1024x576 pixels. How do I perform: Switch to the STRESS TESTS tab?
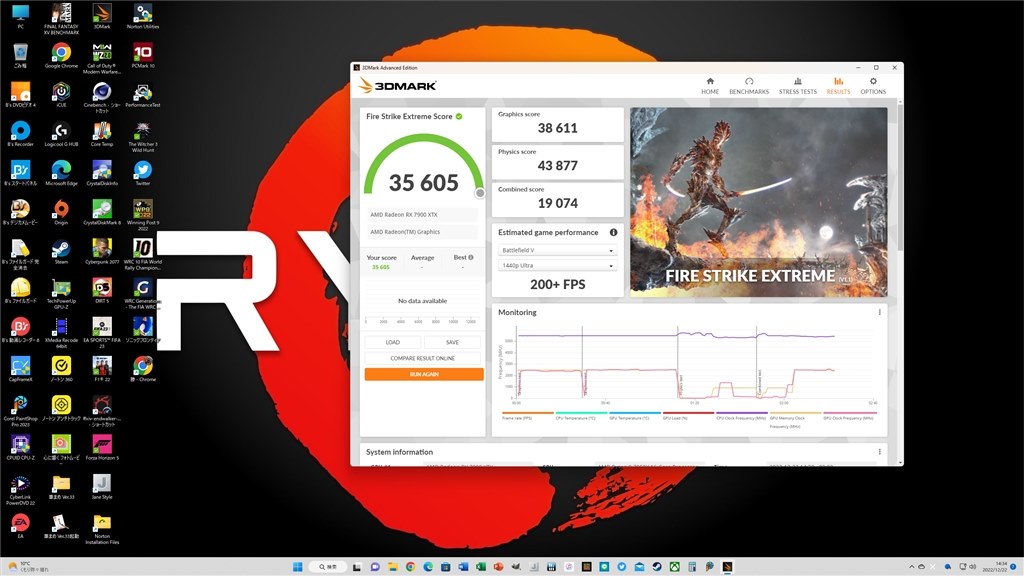pos(797,86)
